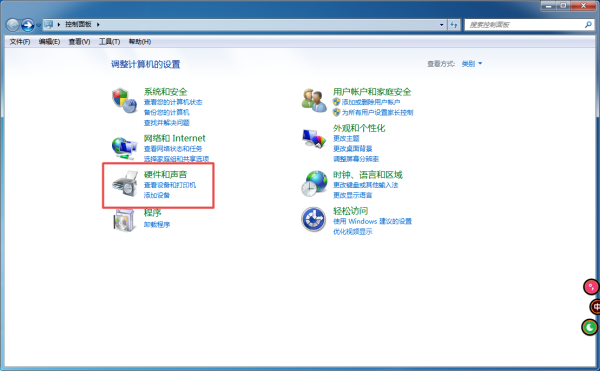The height and width of the screenshot is (371, 600).
Task: Click 调整屏幕分辨率 link
Action: [x=356, y=159]
